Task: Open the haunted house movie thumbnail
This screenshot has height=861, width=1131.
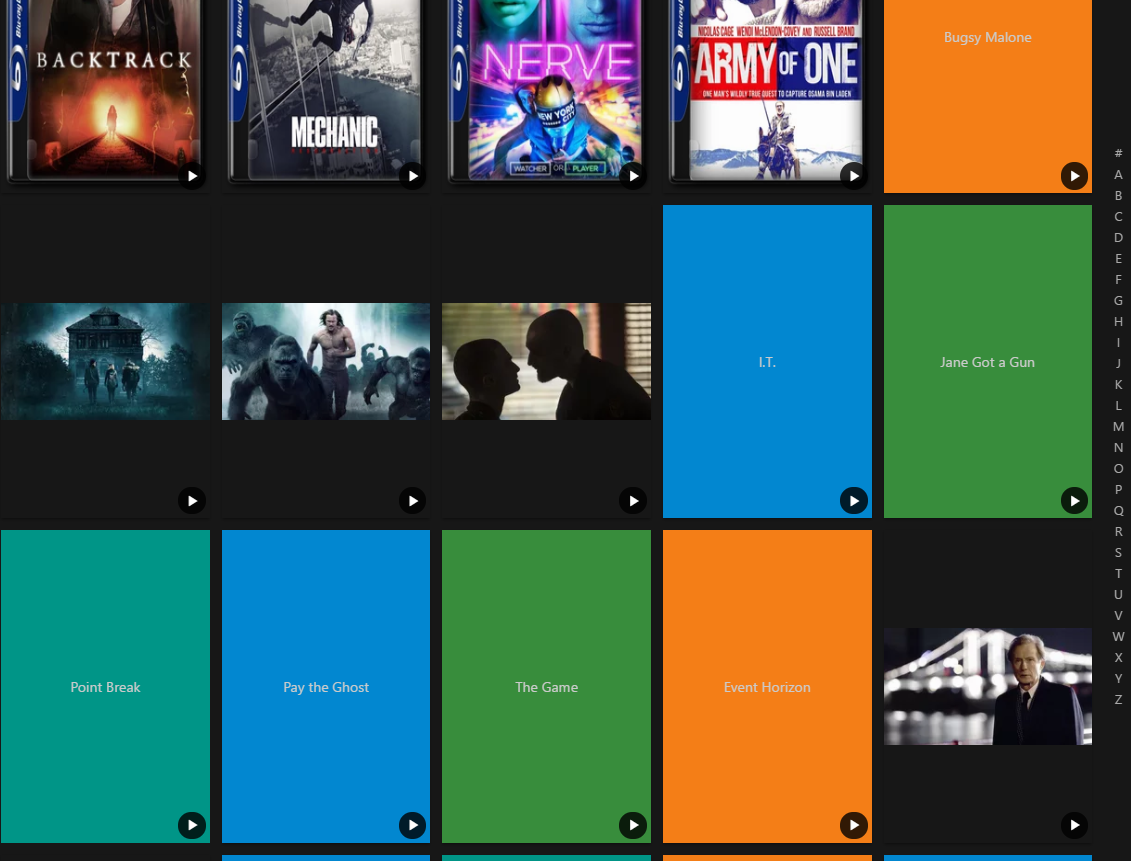Action: [x=105, y=361]
